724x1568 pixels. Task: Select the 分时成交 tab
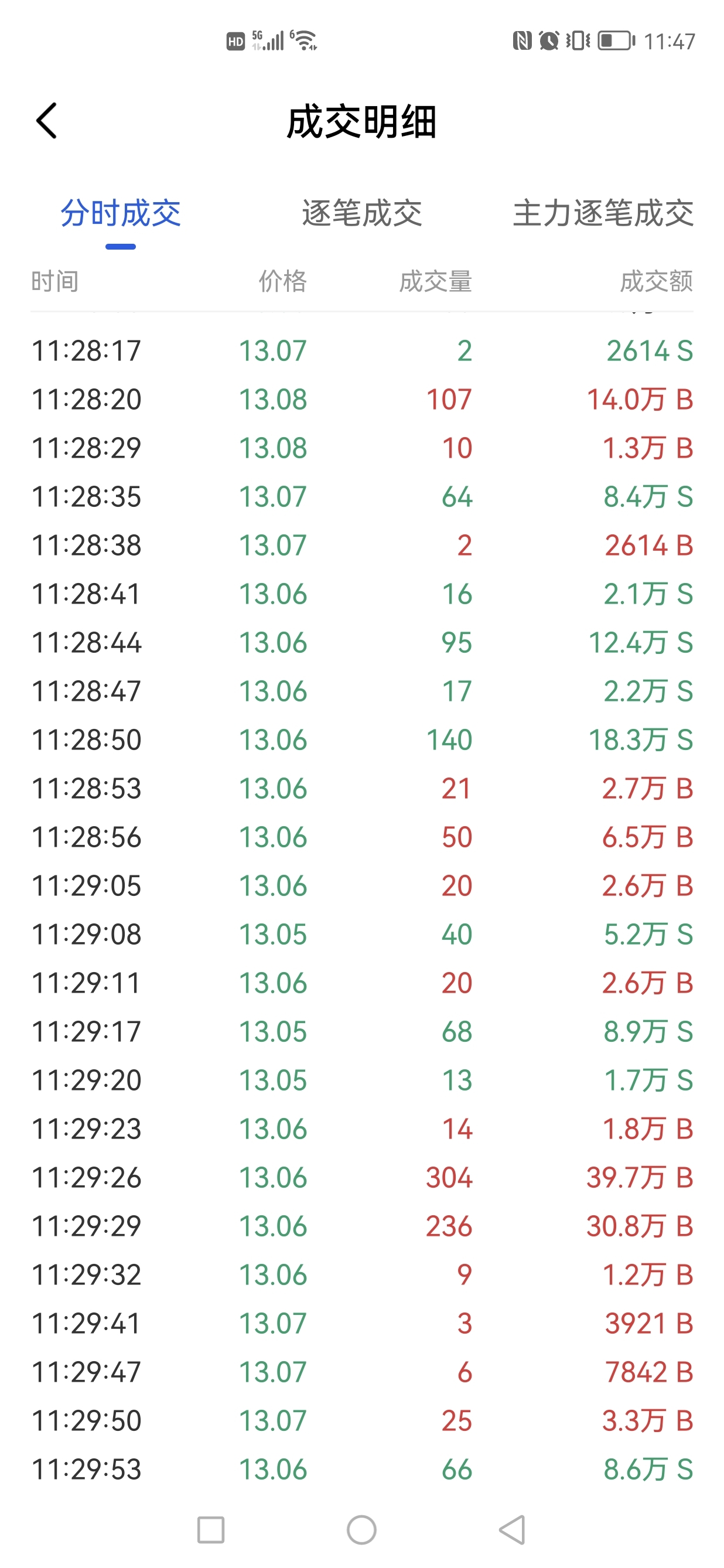121,213
